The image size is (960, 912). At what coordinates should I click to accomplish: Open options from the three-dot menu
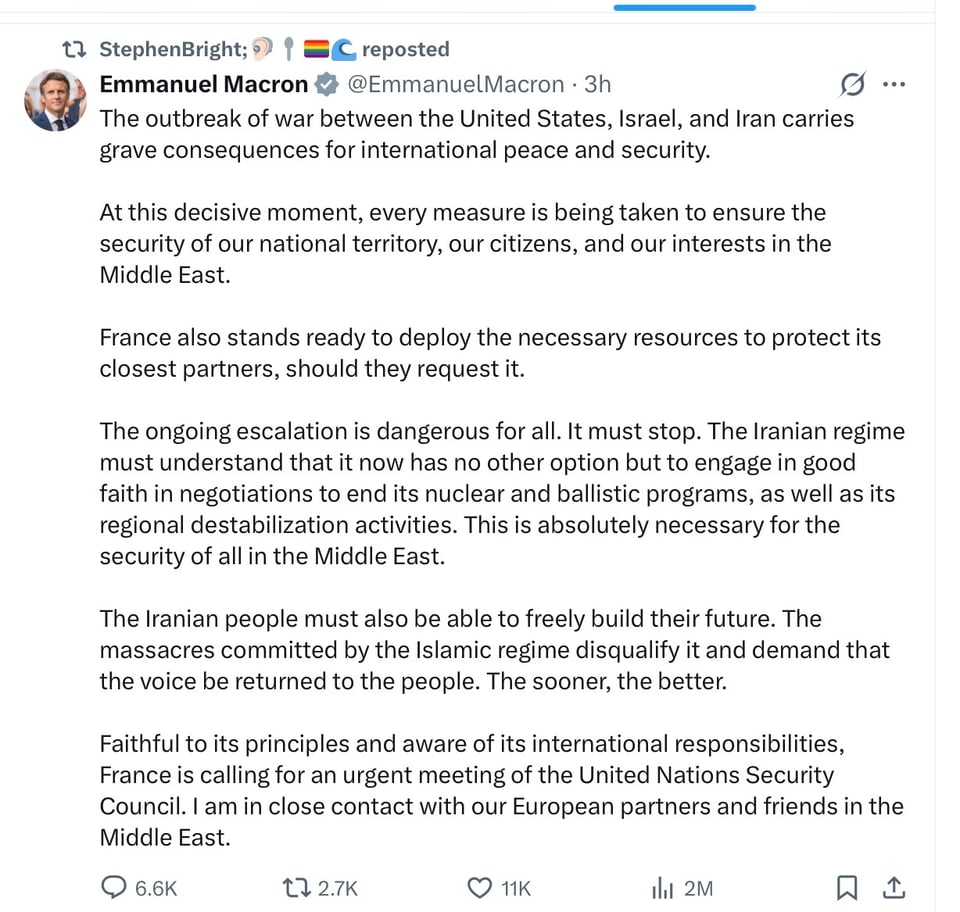pos(894,84)
